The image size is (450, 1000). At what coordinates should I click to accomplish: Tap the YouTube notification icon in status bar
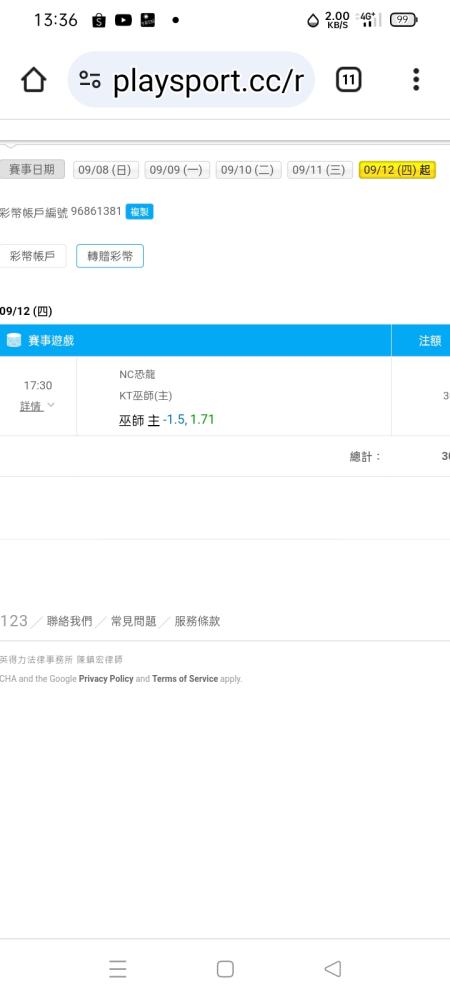(123, 20)
